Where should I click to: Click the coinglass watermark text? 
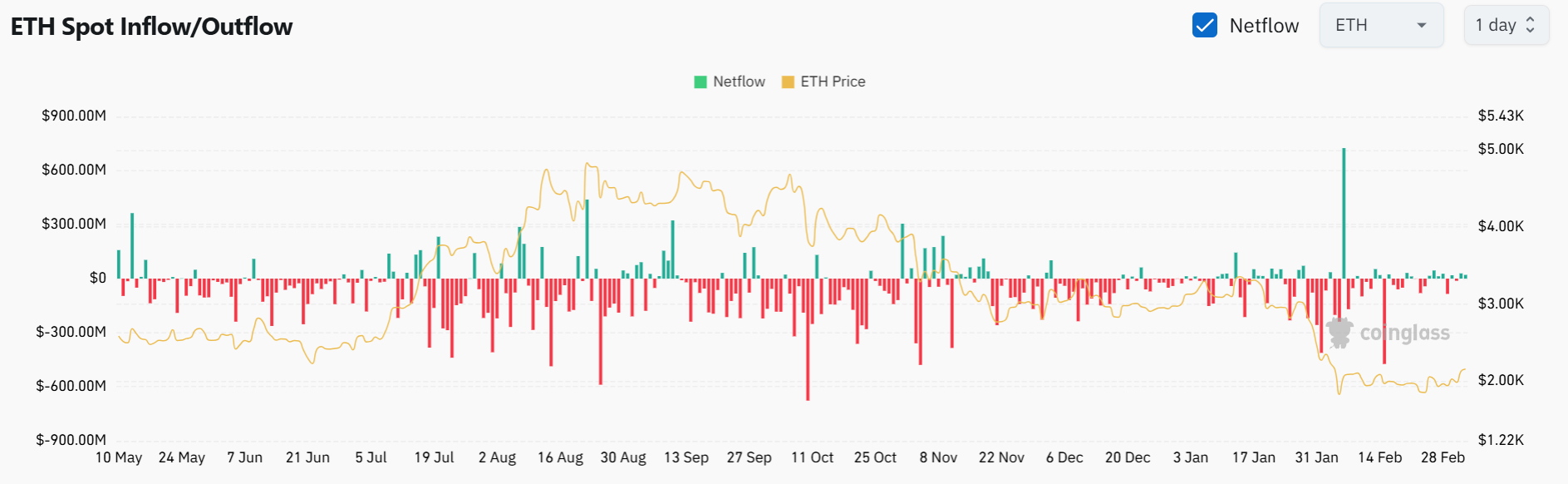tap(1404, 333)
